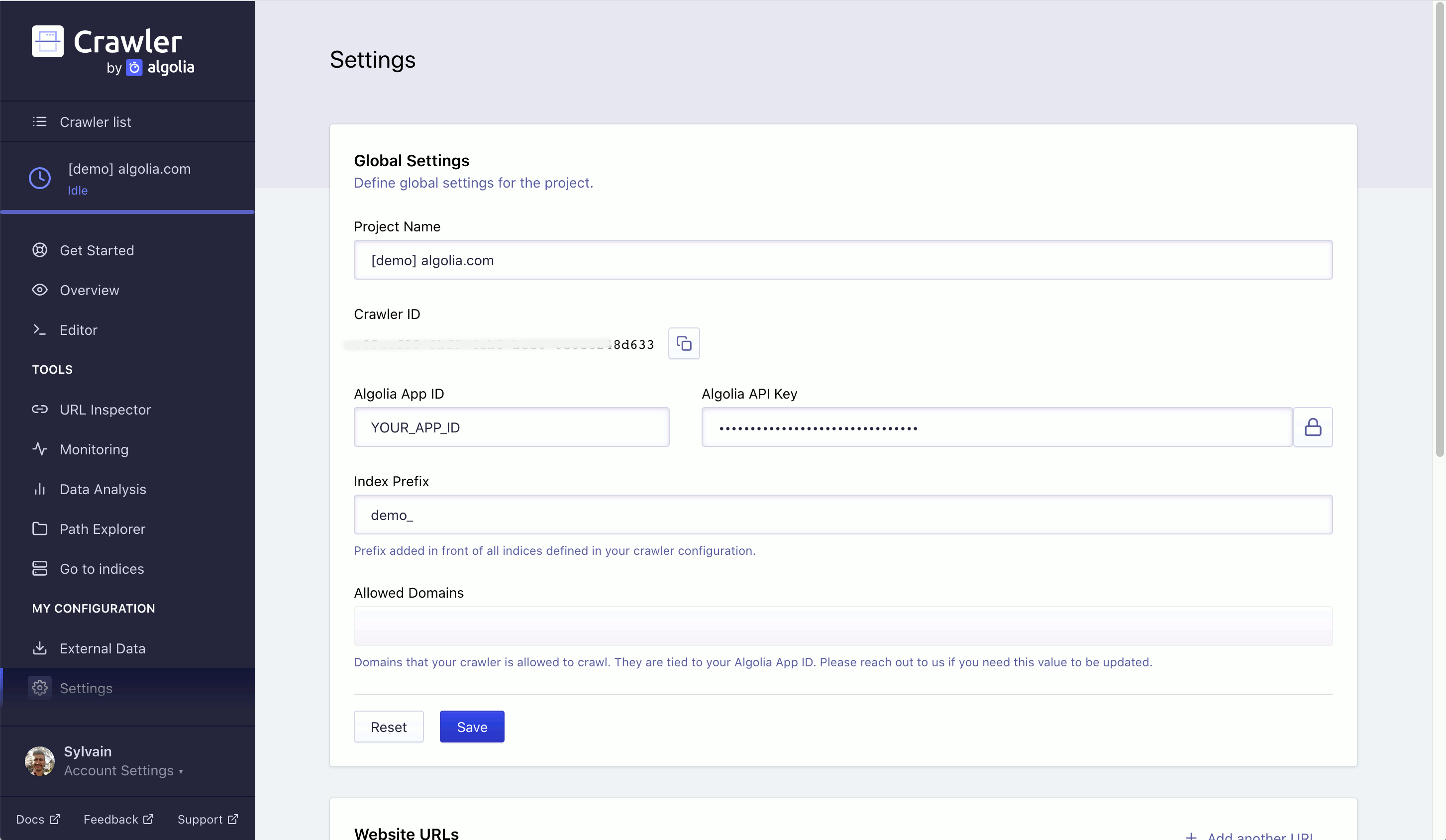This screenshot has width=1446, height=840.
Task: Click the Algolia App ID input field
Action: click(511, 427)
